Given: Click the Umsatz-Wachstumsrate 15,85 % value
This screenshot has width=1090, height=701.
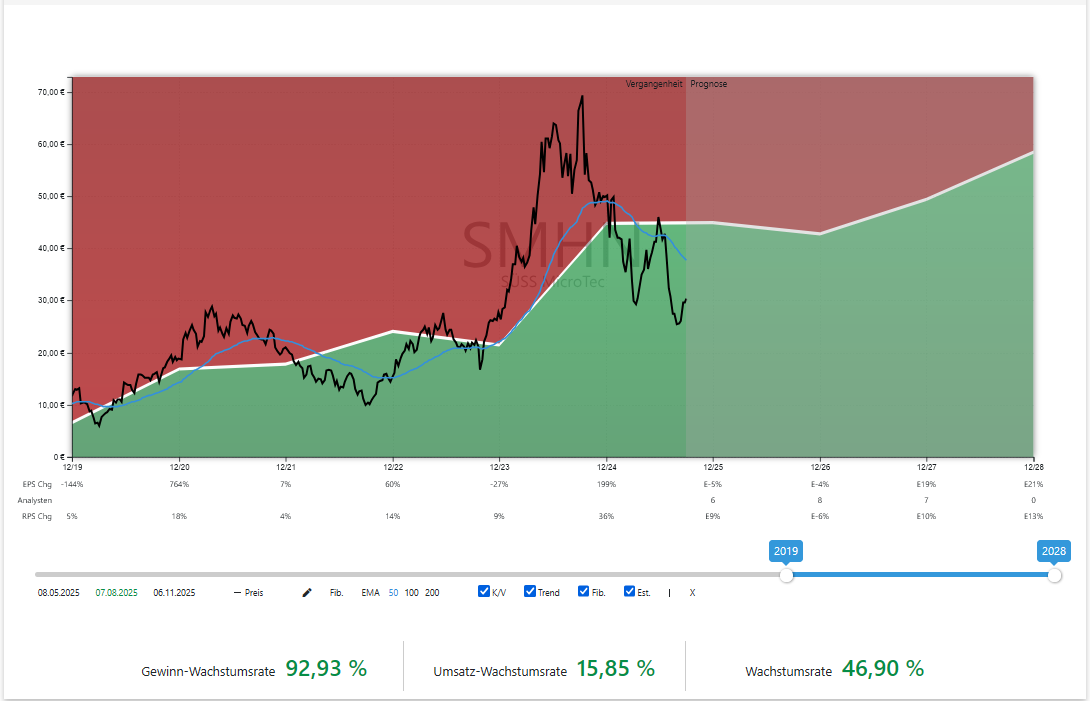Looking at the screenshot, I should point(615,669).
